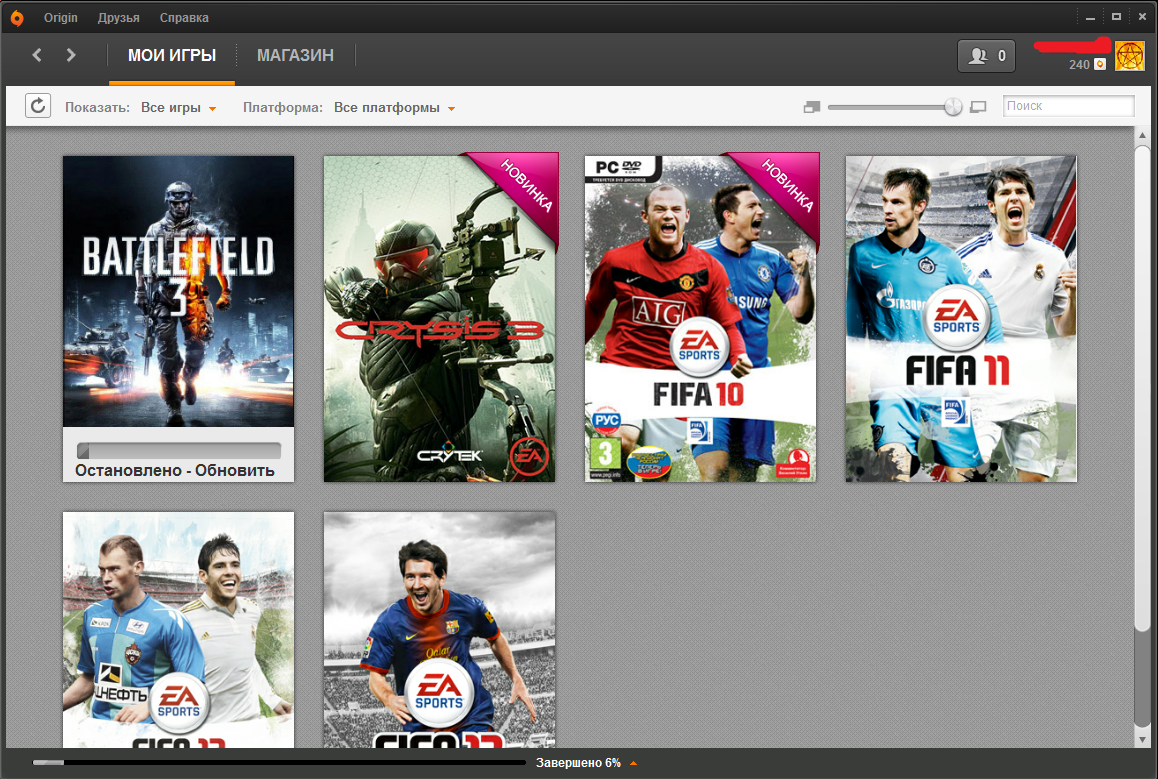
Task: Click Остановлено - Обновить to resume update
Action: [x=175, y=470]
